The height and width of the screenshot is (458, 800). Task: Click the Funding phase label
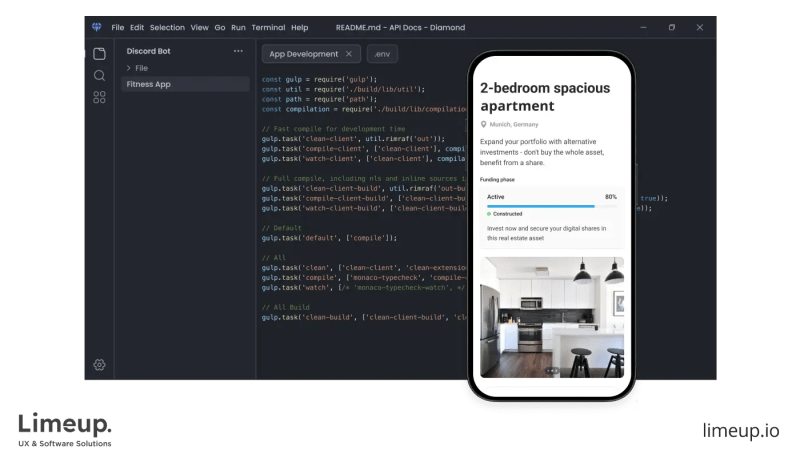[x=497, y=180]
